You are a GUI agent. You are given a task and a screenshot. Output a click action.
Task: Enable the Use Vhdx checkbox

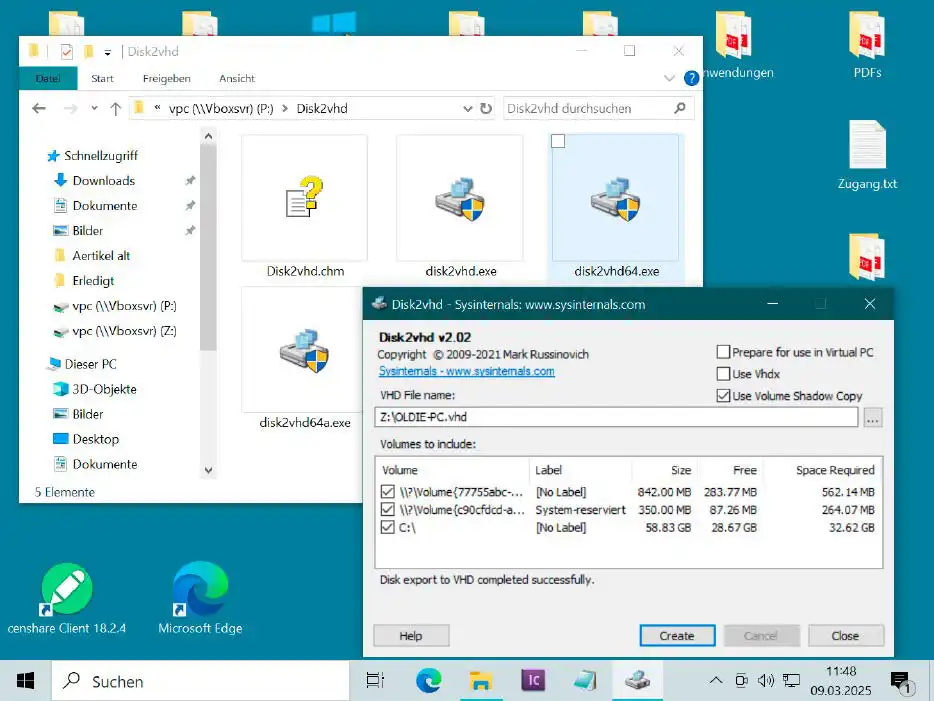pos(723,374)
